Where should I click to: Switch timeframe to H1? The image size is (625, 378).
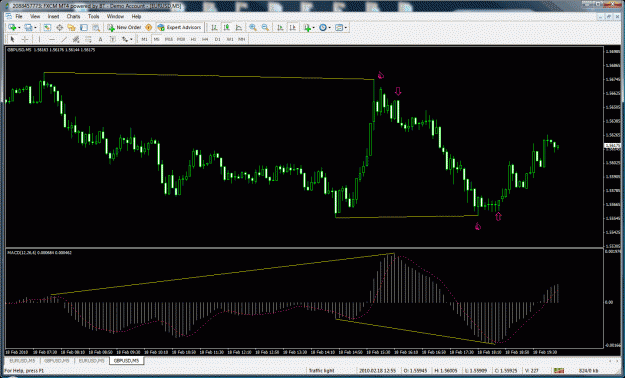tap(193, 39)
